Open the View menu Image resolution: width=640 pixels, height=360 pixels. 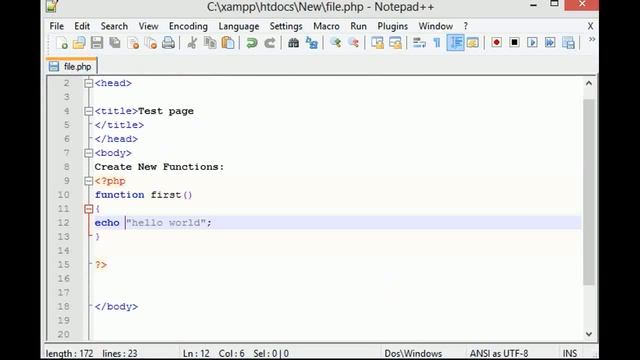[x=148, y=26]
